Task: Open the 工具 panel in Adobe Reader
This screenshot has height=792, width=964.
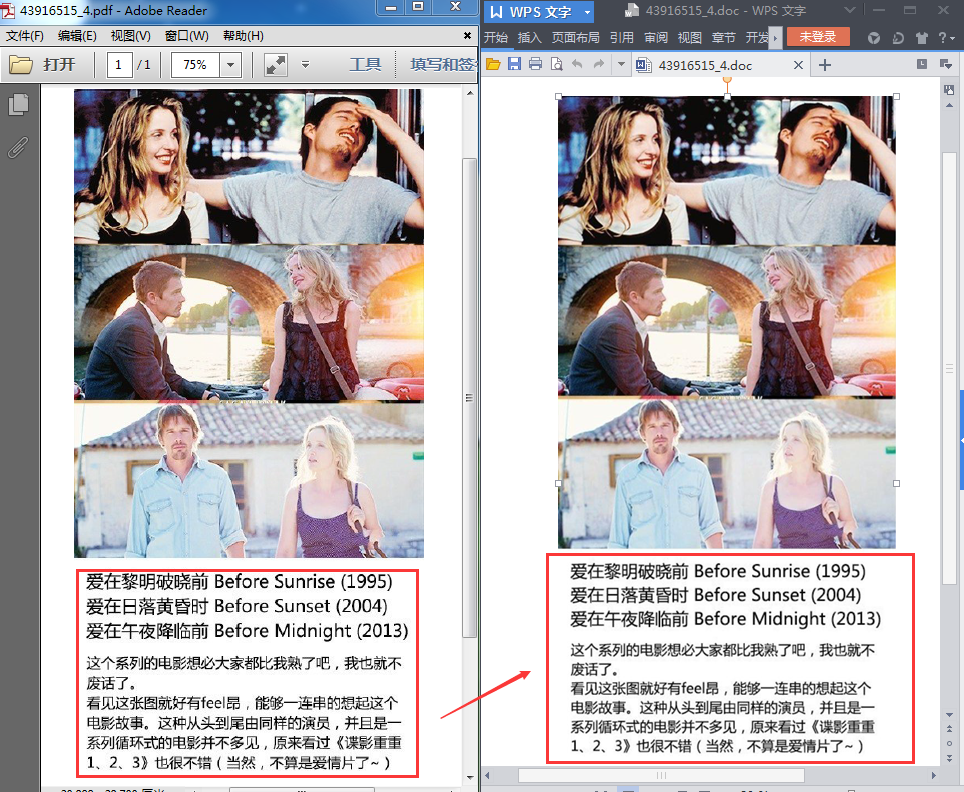Action: pyautogui.click(x=365, y=65)
